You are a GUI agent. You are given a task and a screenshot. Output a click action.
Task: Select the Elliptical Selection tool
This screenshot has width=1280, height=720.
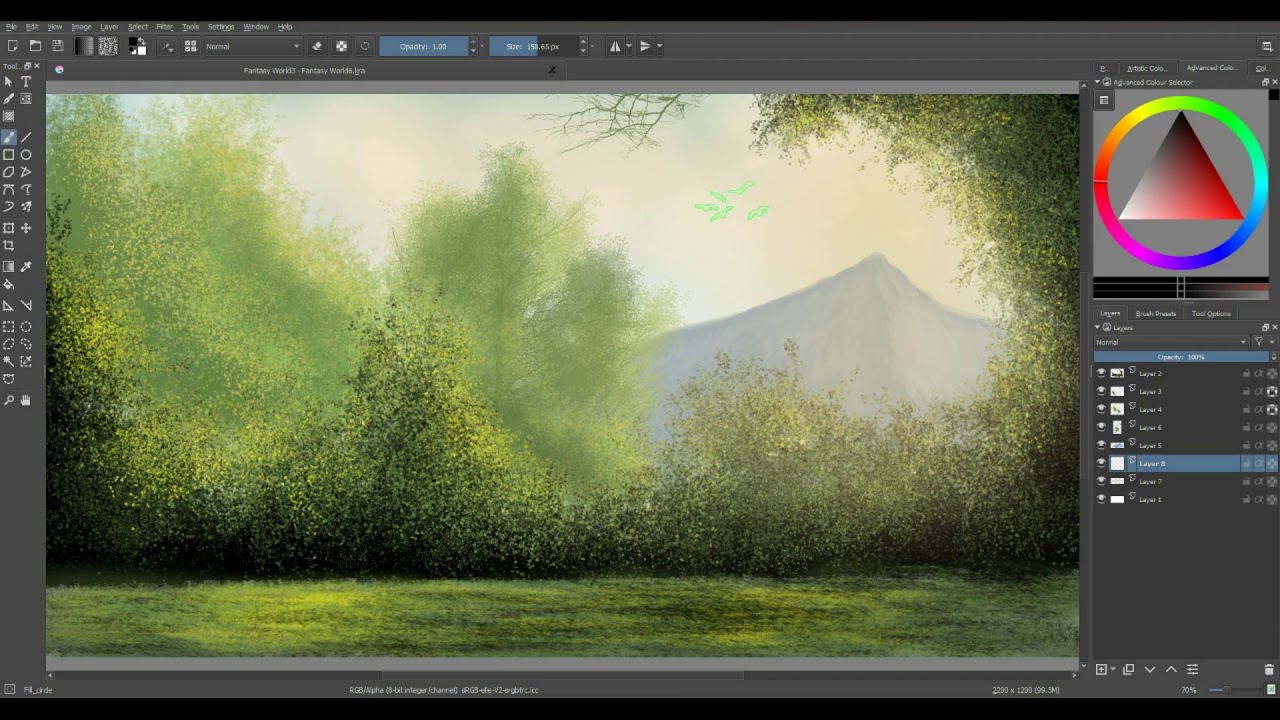26,326
